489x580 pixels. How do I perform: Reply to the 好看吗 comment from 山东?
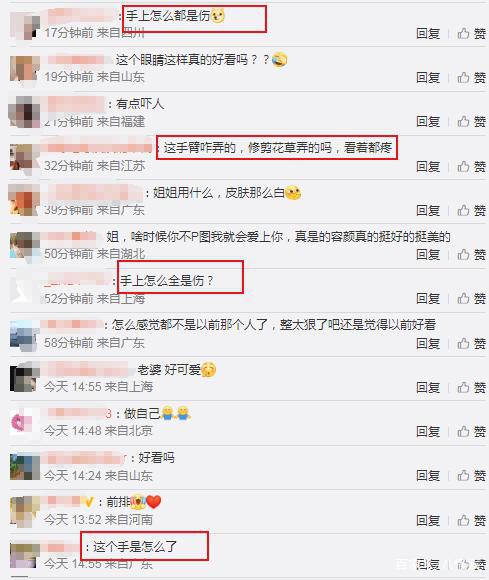(x=428, y=475)
